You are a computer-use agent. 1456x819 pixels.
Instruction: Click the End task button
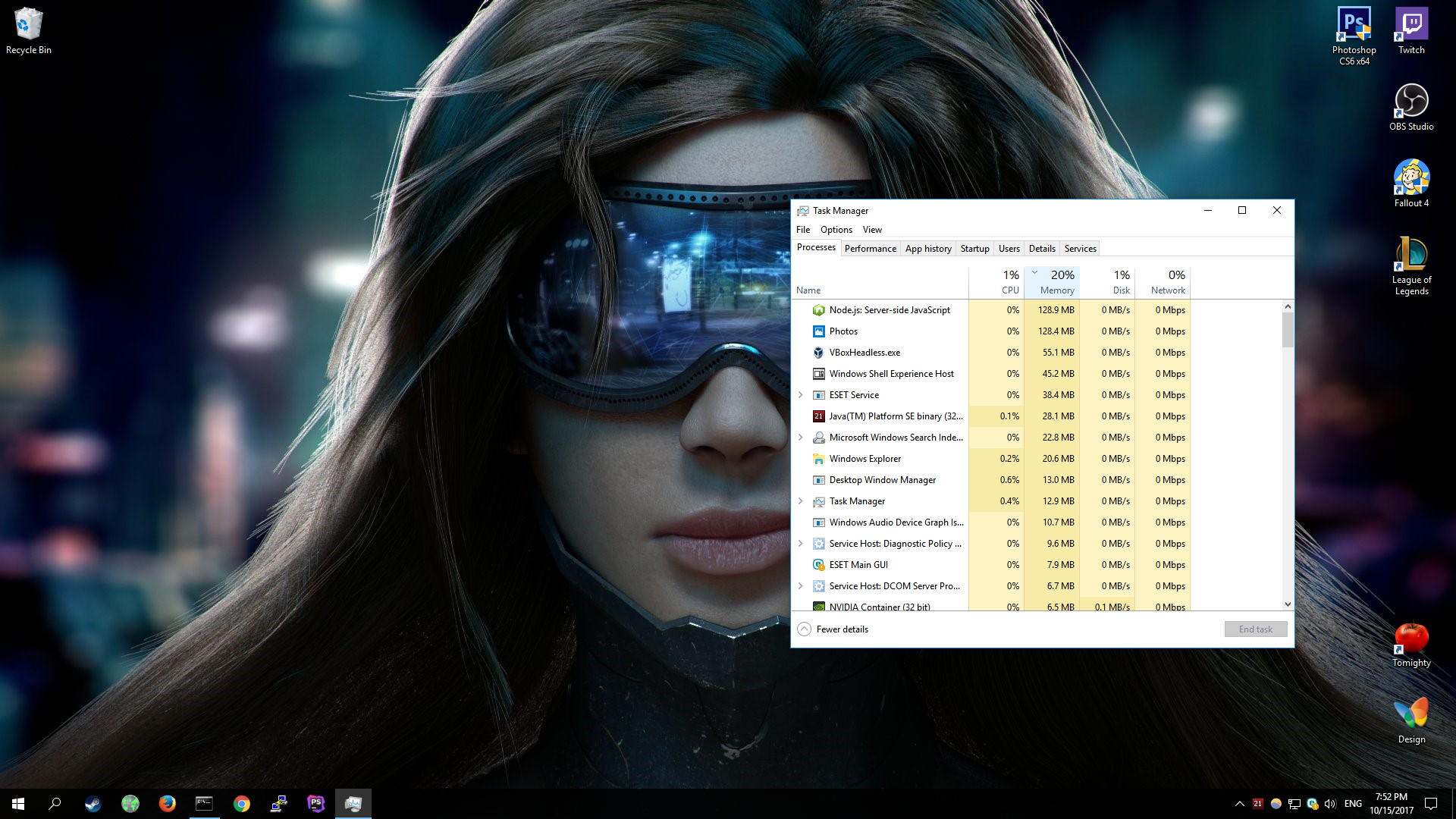click(1256, 629)
